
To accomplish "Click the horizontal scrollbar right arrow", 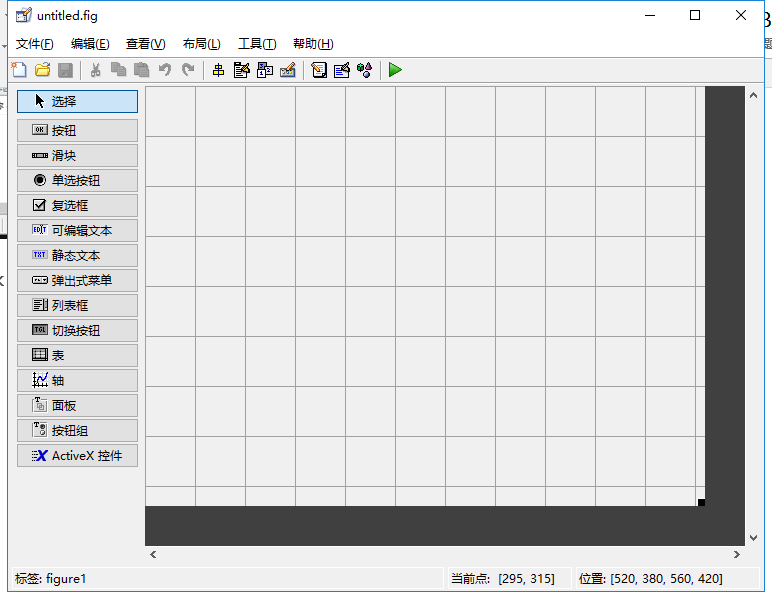I will (737, 555).
